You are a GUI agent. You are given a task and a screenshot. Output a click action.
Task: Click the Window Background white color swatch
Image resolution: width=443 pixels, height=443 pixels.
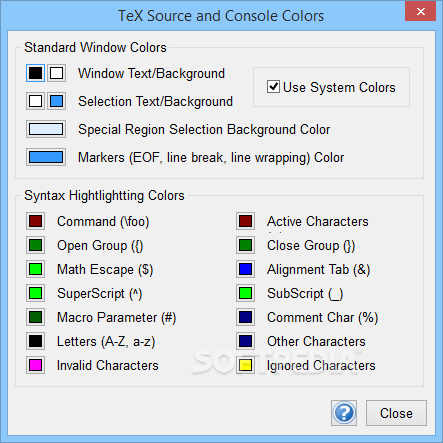coord(56,73)
